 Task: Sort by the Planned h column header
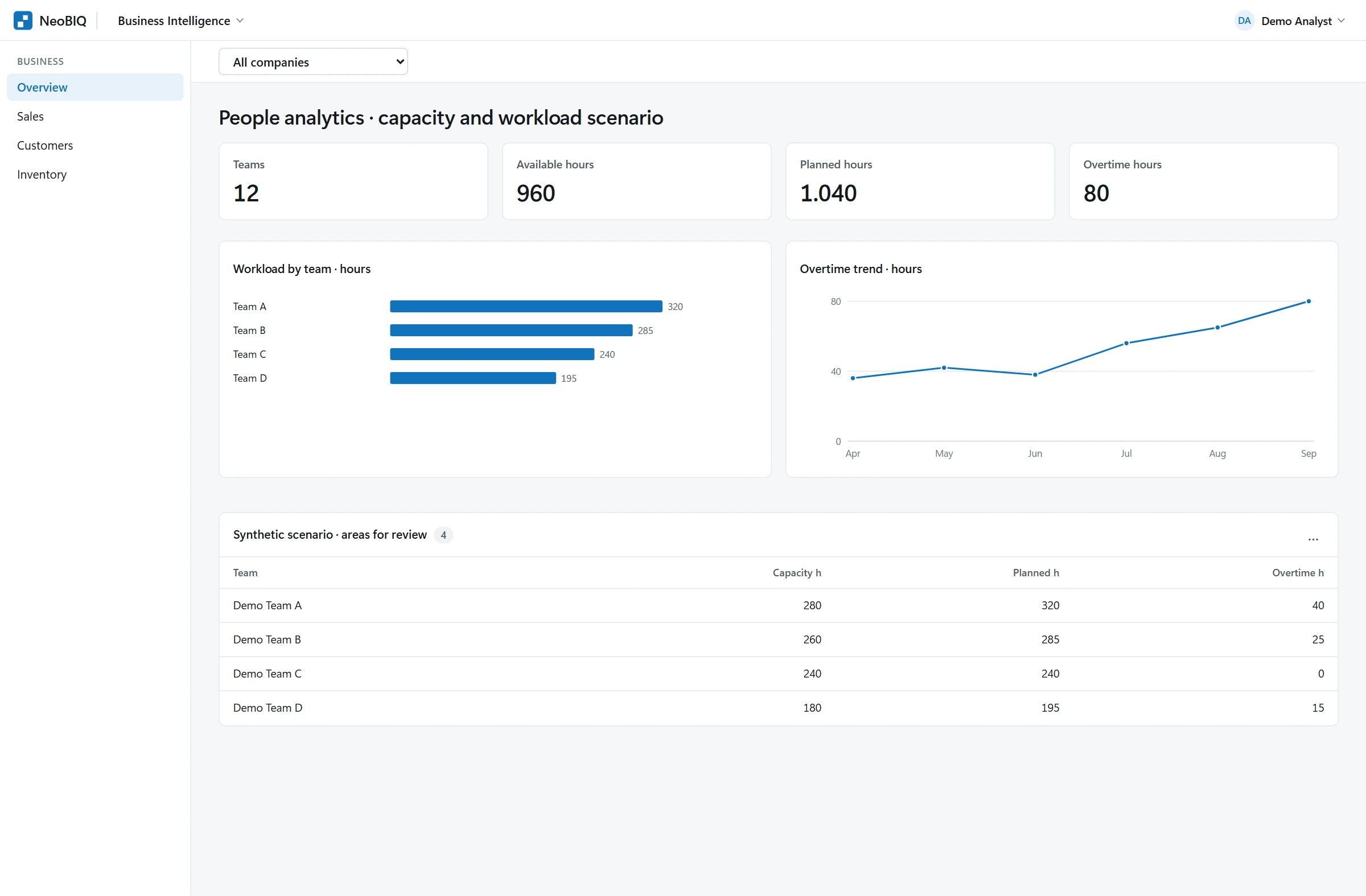(x=1035, y=572)
